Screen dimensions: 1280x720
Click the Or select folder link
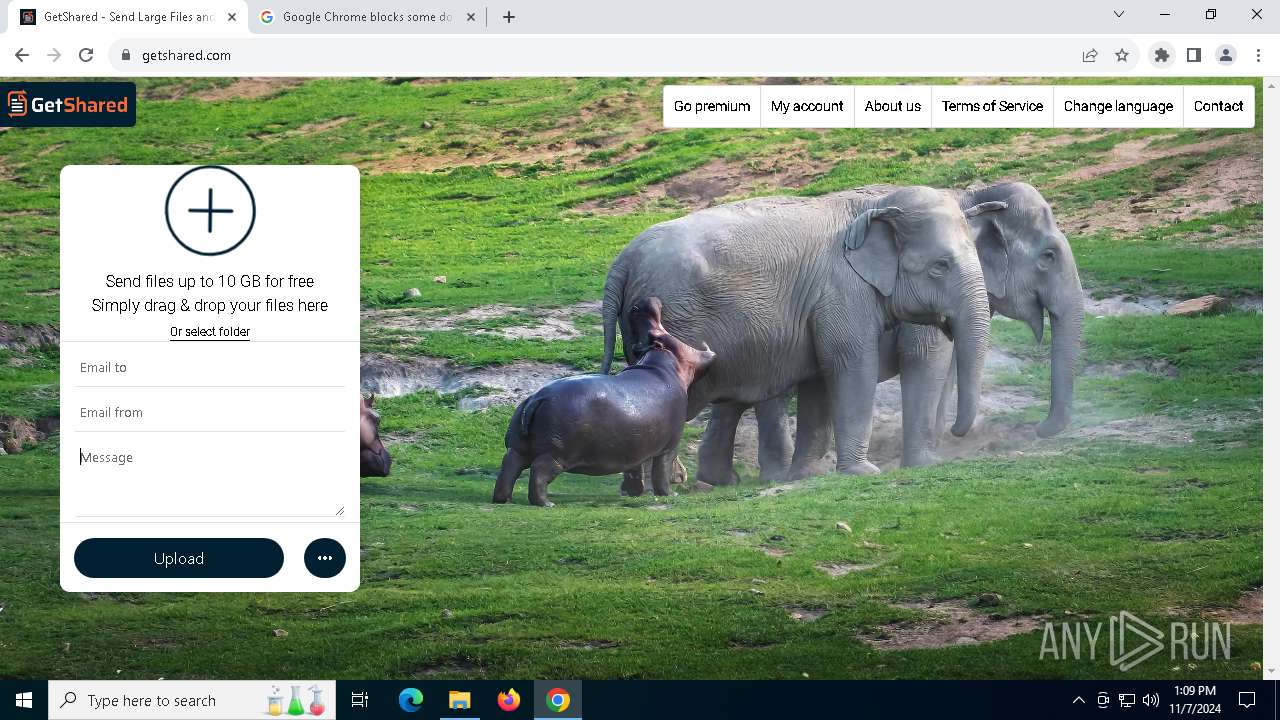pyautogui.click(x=210, y=332)
